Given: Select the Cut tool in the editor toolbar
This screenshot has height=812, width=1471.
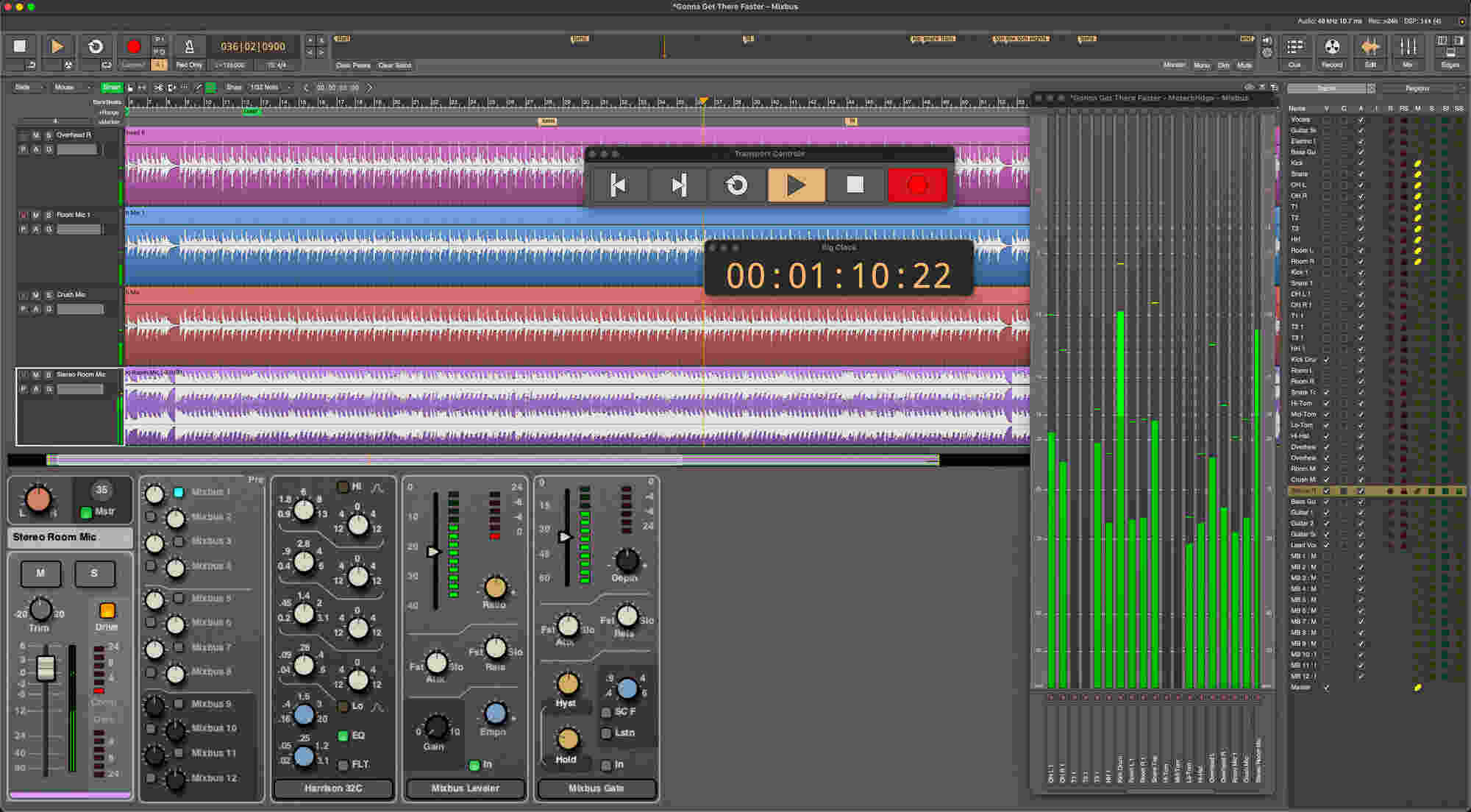Looking at the screenshot, I should pos(159,88).
